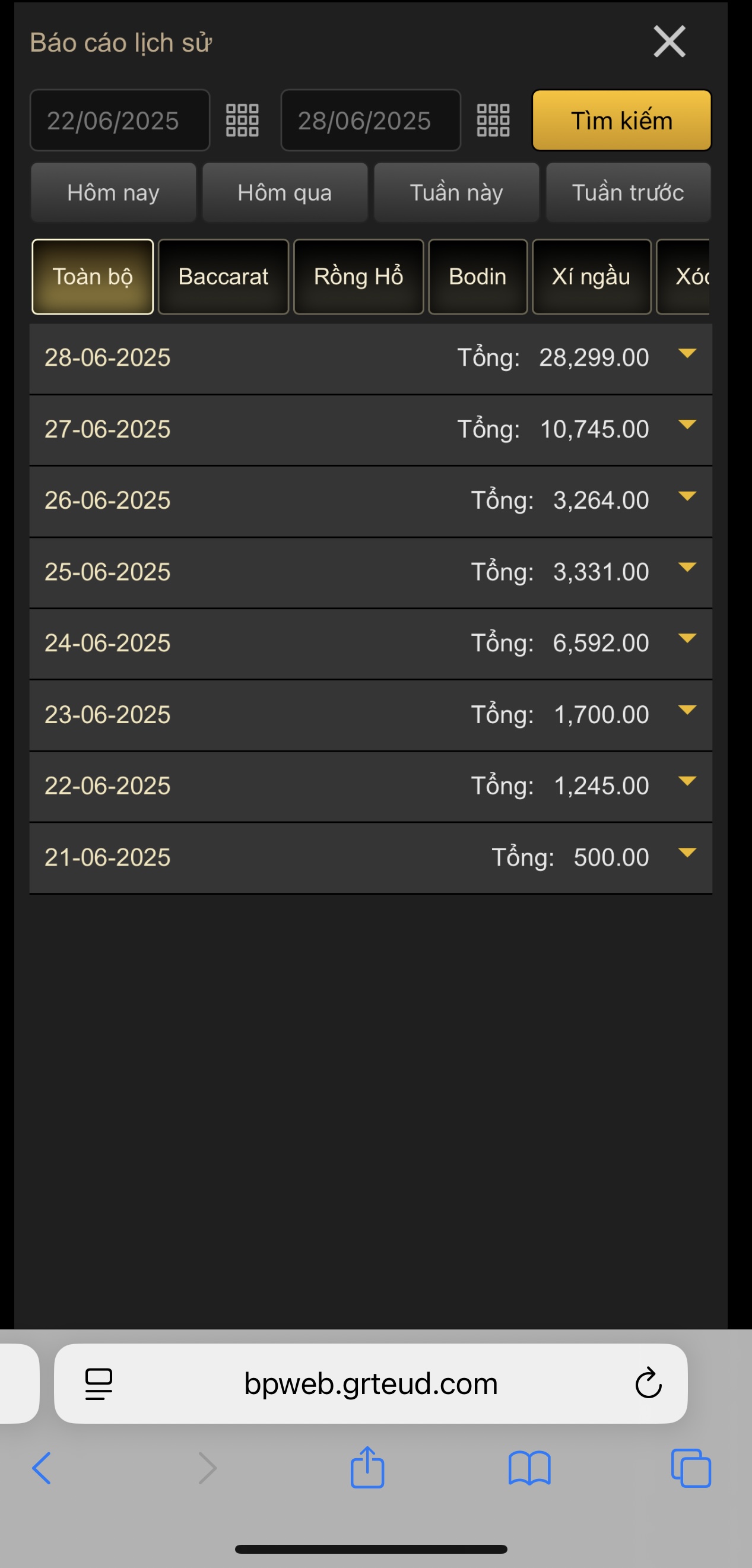This screenshot has height=1568, width=752.
Task: Switch to the Baccarat tab
Action: click(x=223, y=277)
